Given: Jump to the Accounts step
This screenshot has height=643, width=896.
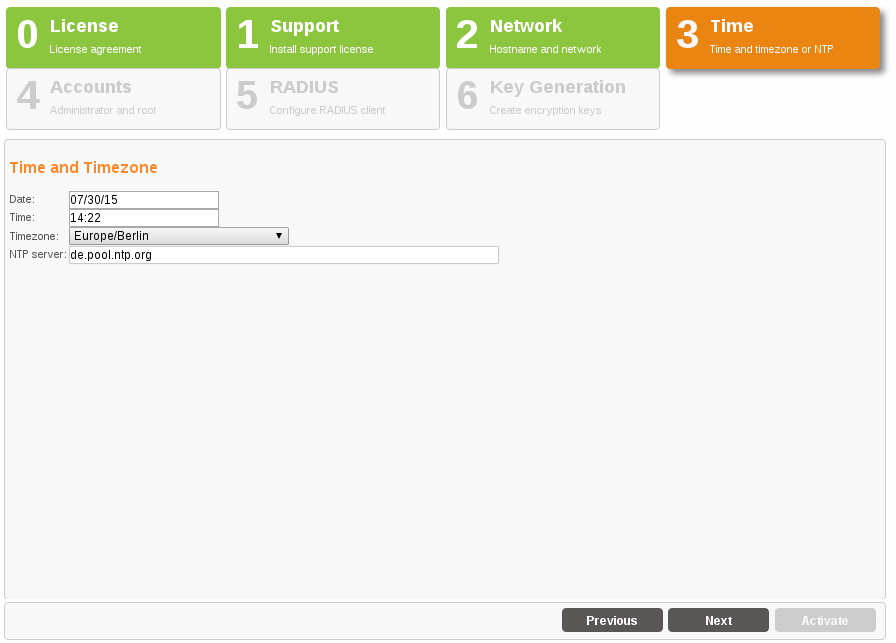Looking at the screenshot, I should 113,98.
